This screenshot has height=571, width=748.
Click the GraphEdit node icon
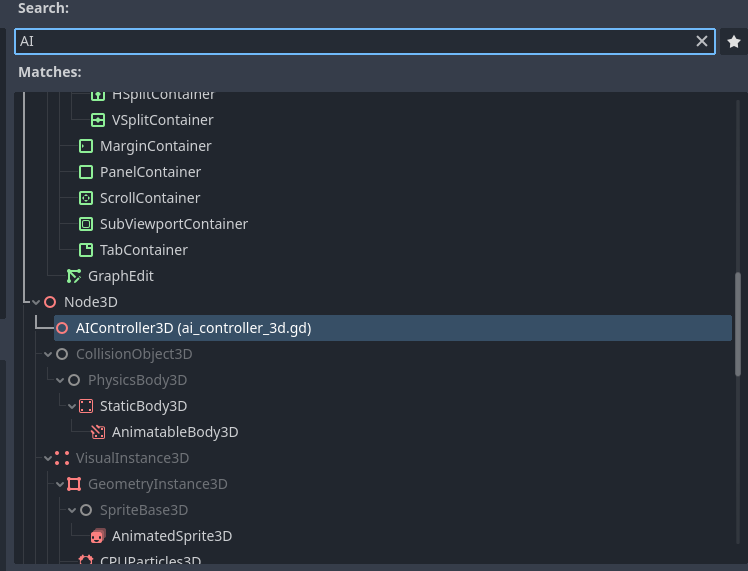pos(74,276)
